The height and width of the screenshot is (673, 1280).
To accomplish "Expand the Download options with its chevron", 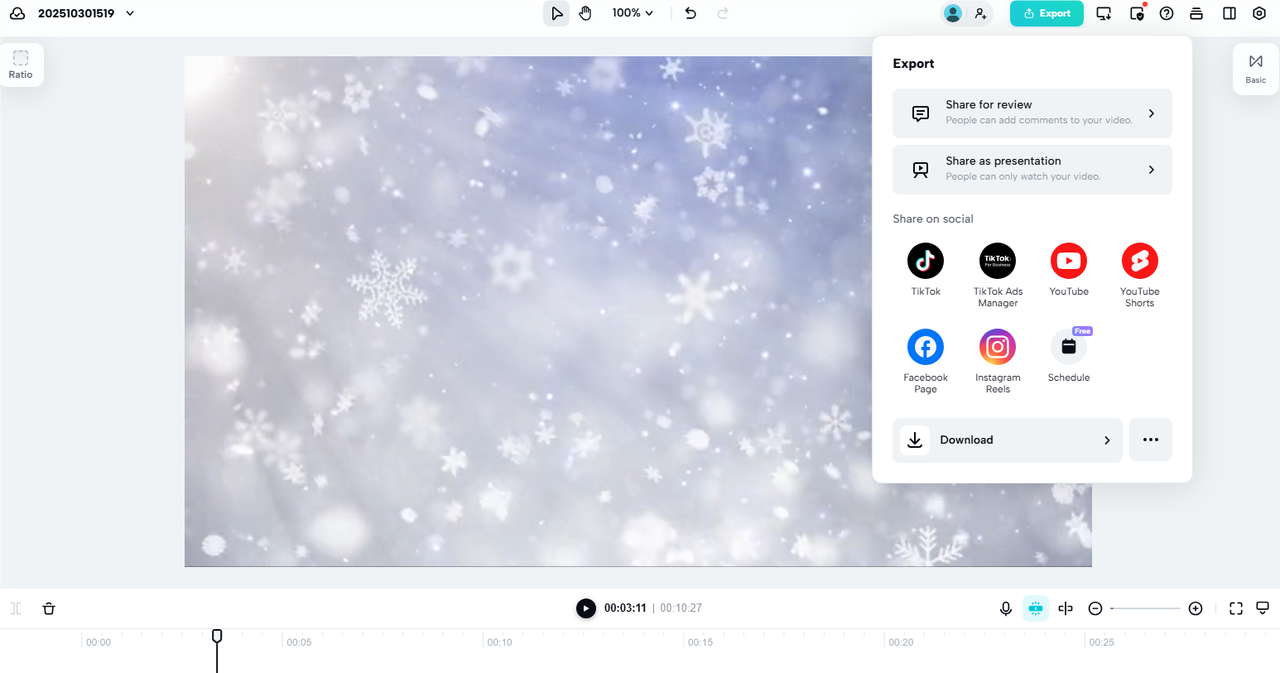I will (x=1107, y=440).
